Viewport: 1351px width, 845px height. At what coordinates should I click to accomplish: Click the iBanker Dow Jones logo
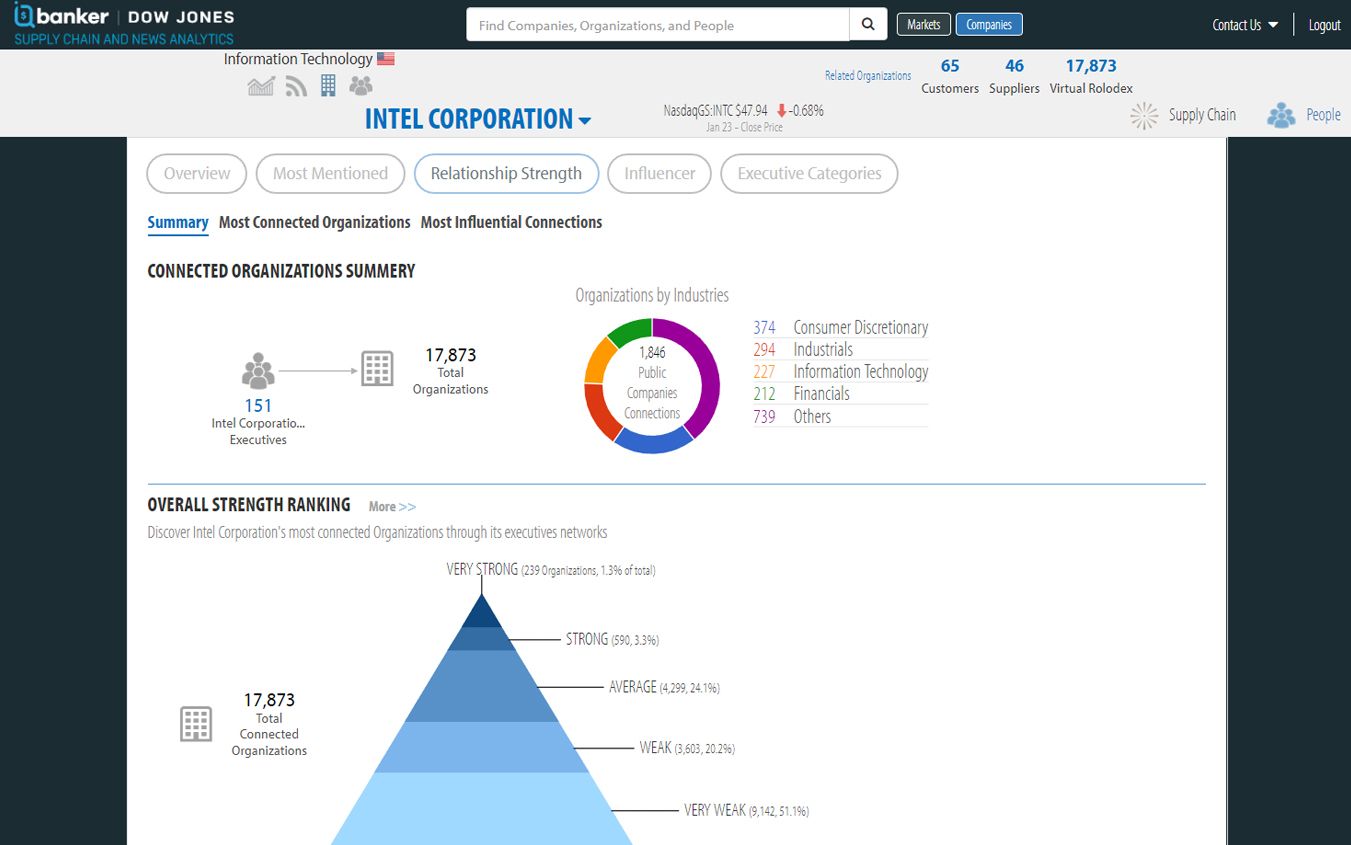pos(125,25)
